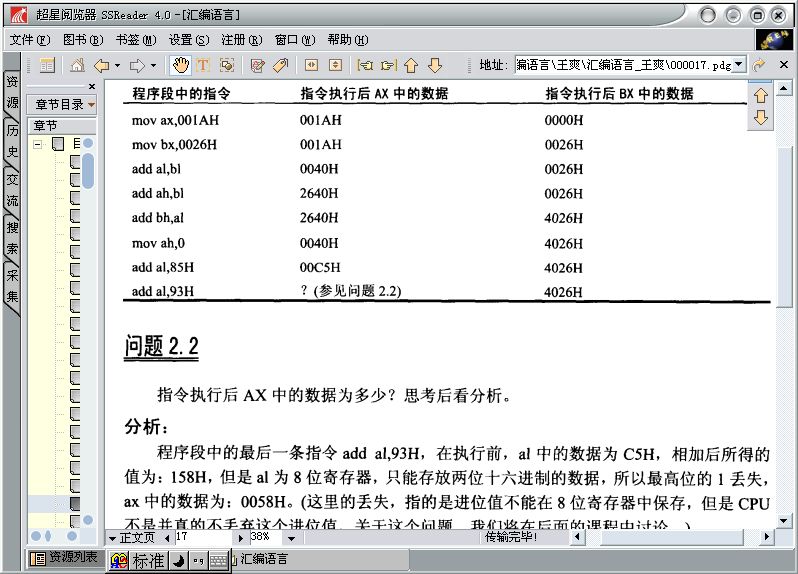Go to home page via house icon

tap(77, 65)
